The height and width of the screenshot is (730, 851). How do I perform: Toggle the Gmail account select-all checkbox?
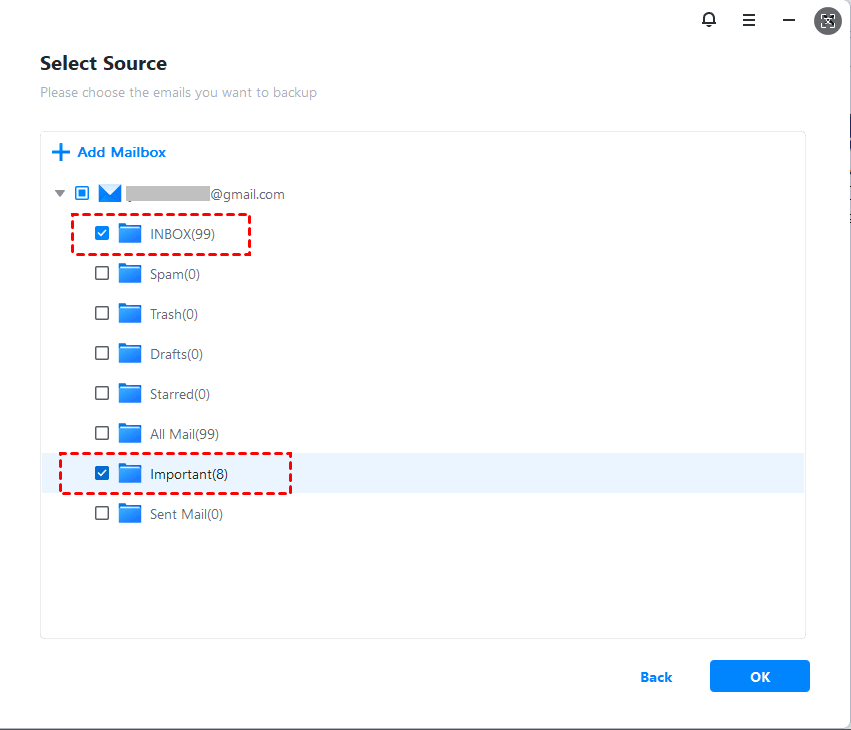click(x=82, y=194)
